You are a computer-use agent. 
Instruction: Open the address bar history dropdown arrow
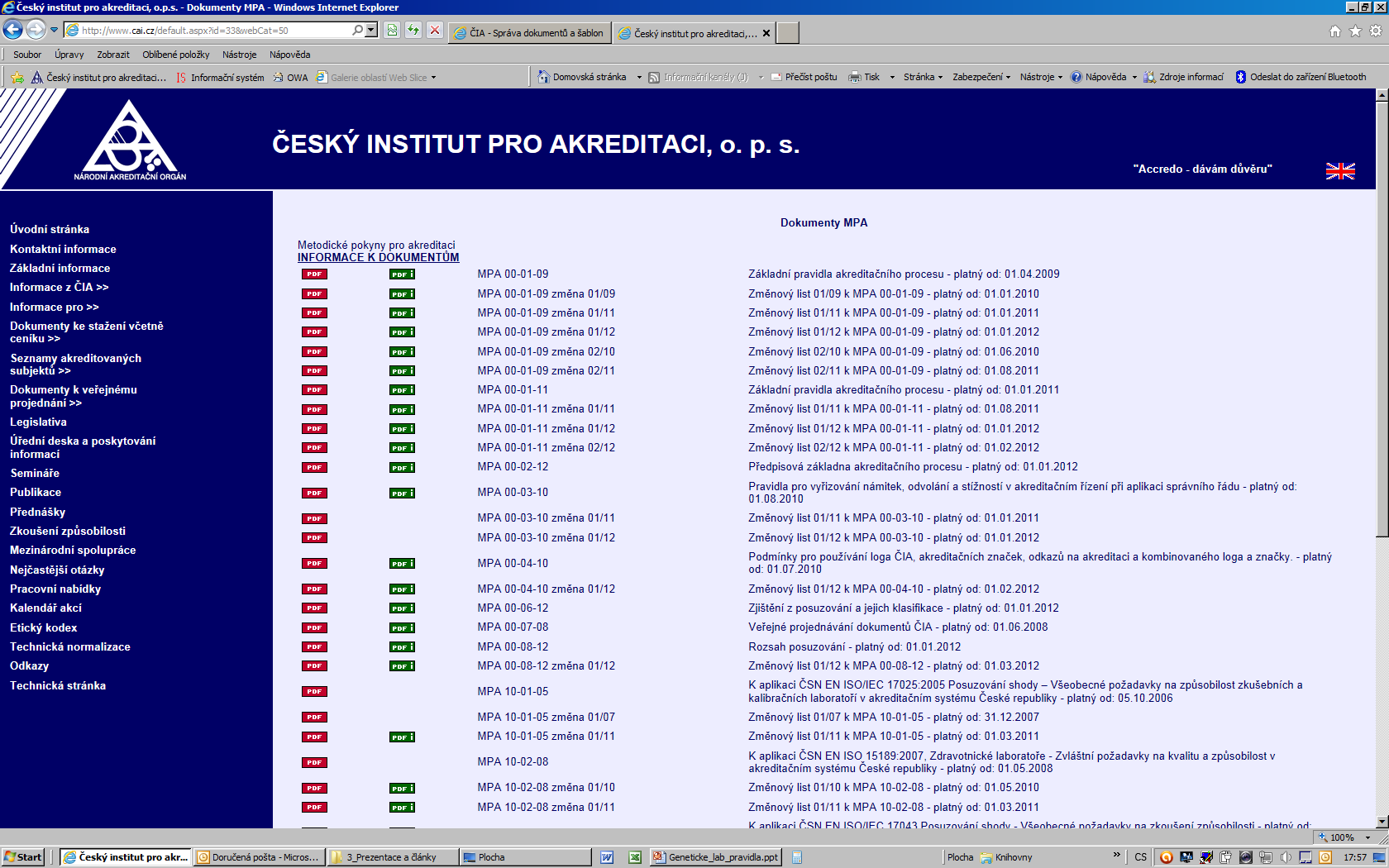(x=371, y=30)
